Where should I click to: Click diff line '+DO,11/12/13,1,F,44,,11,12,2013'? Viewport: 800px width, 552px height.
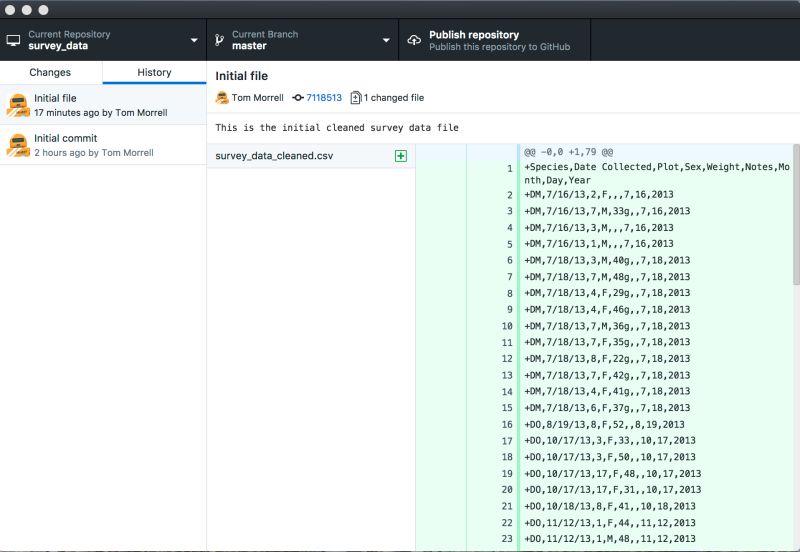pyautogui.click(x=610, y=522)
